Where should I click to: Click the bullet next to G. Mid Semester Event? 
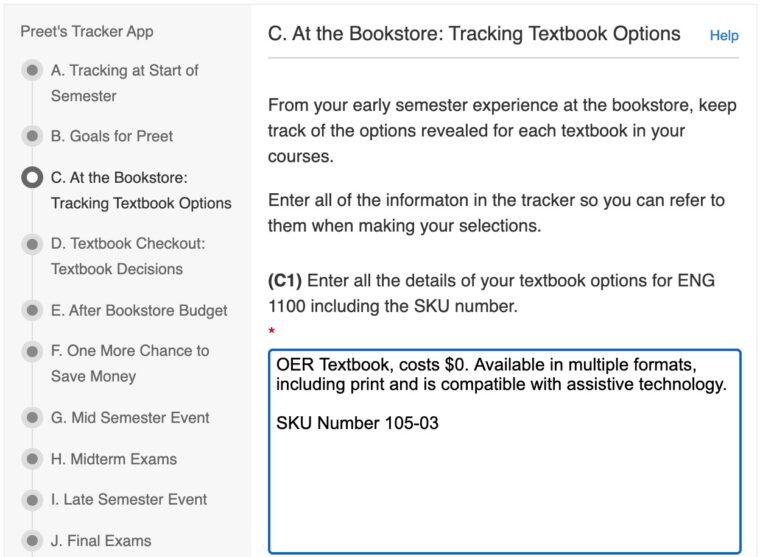tap(33, 418)
